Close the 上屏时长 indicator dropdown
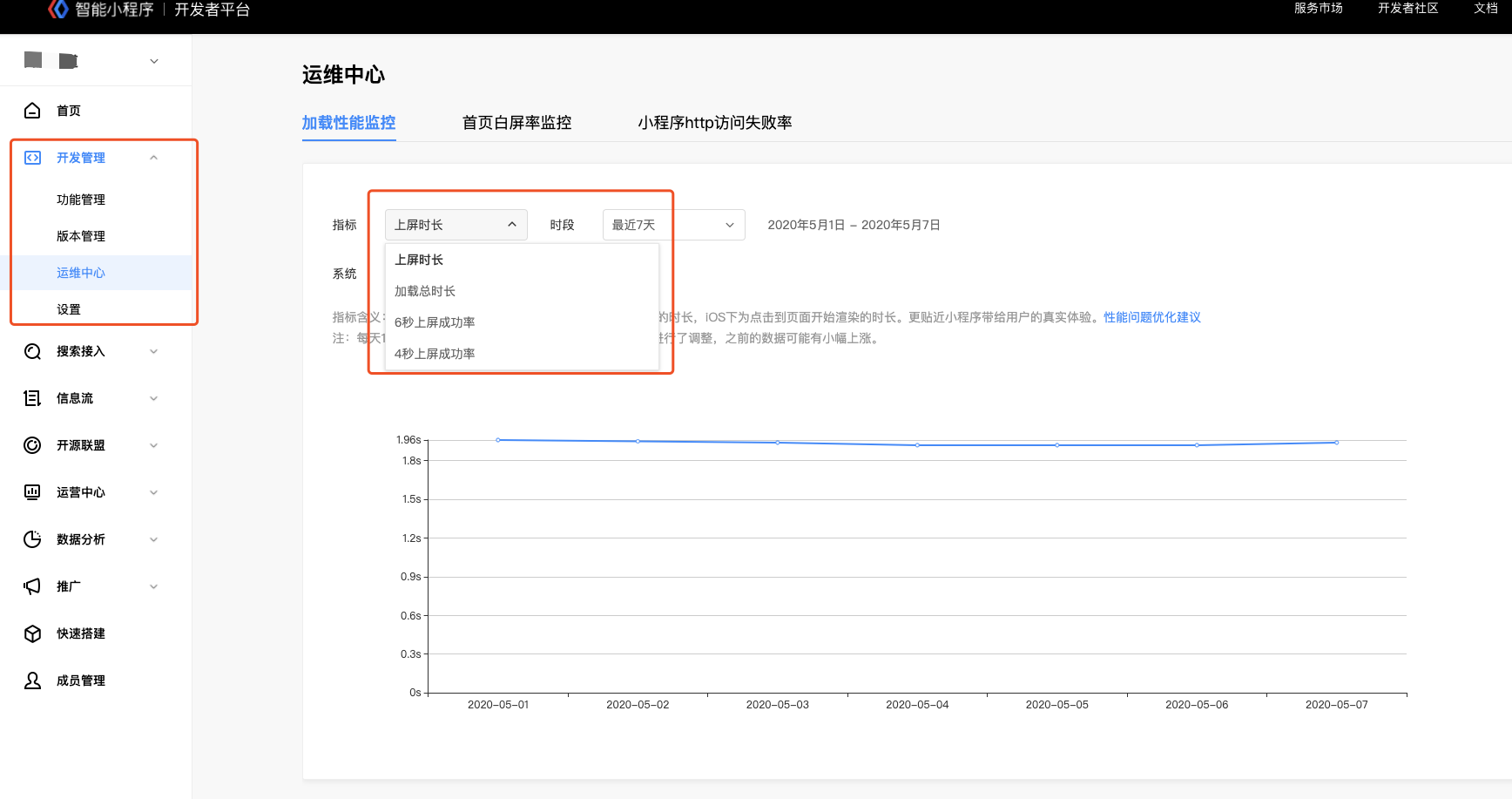Viewport: 1512px width, 799px height. coord(456,225)
